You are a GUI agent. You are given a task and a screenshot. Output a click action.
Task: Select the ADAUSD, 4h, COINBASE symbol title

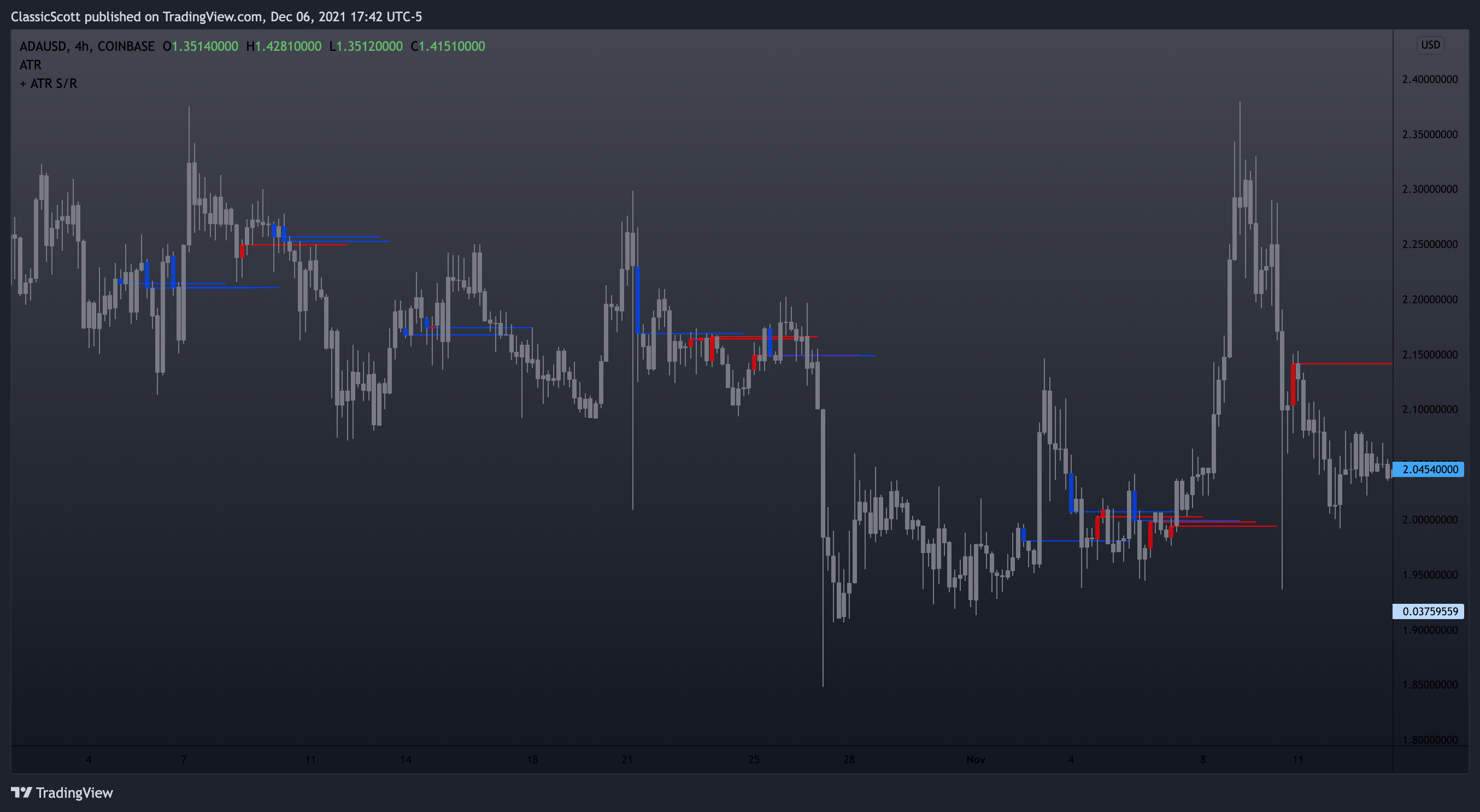pos(87,46)
